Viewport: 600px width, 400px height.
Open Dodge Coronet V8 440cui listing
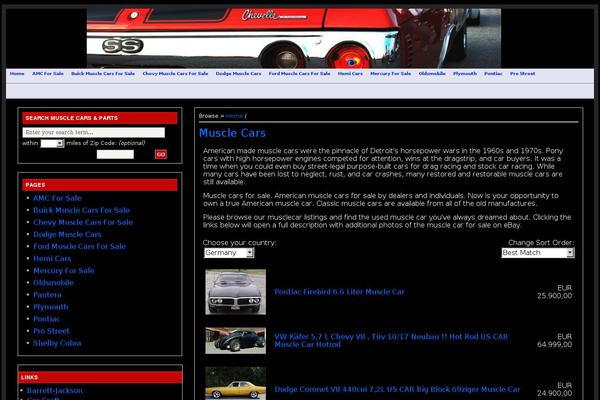click(397, 390)
